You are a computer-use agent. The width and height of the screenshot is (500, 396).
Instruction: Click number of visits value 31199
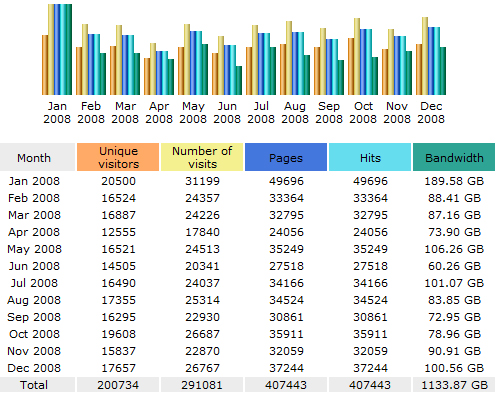coord(202,181)
